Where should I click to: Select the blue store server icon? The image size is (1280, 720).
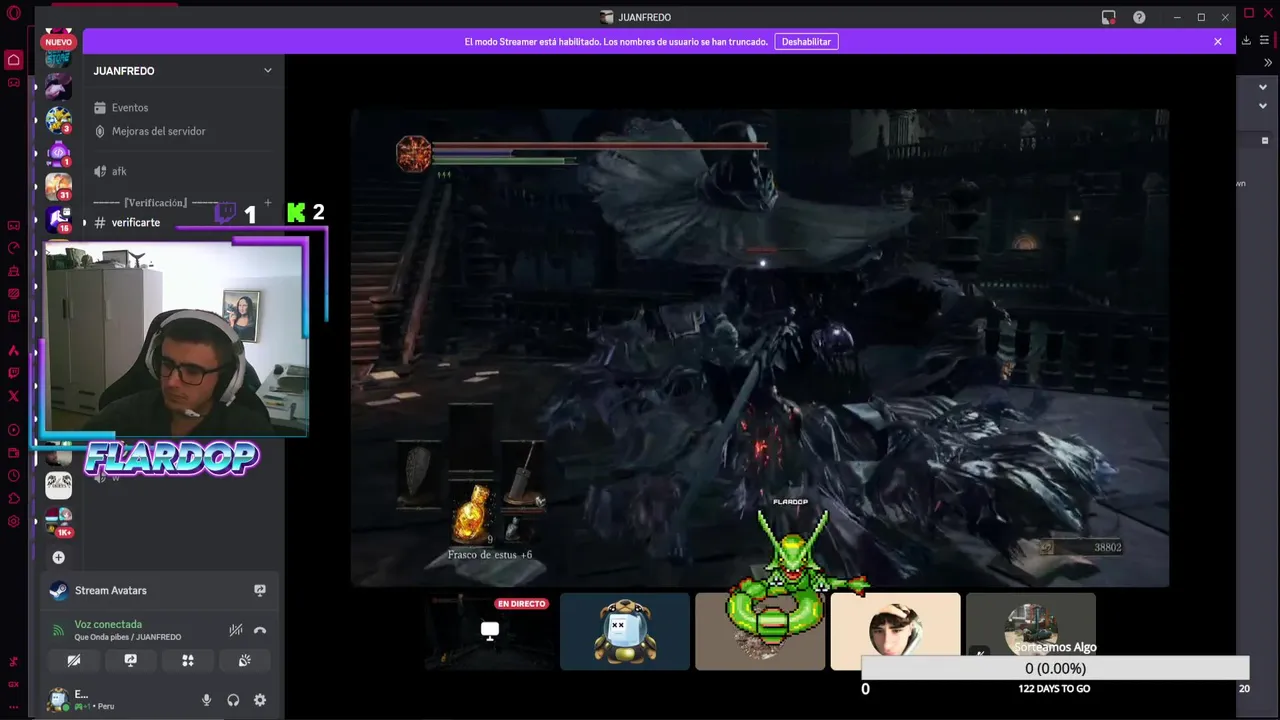[58, 59]
